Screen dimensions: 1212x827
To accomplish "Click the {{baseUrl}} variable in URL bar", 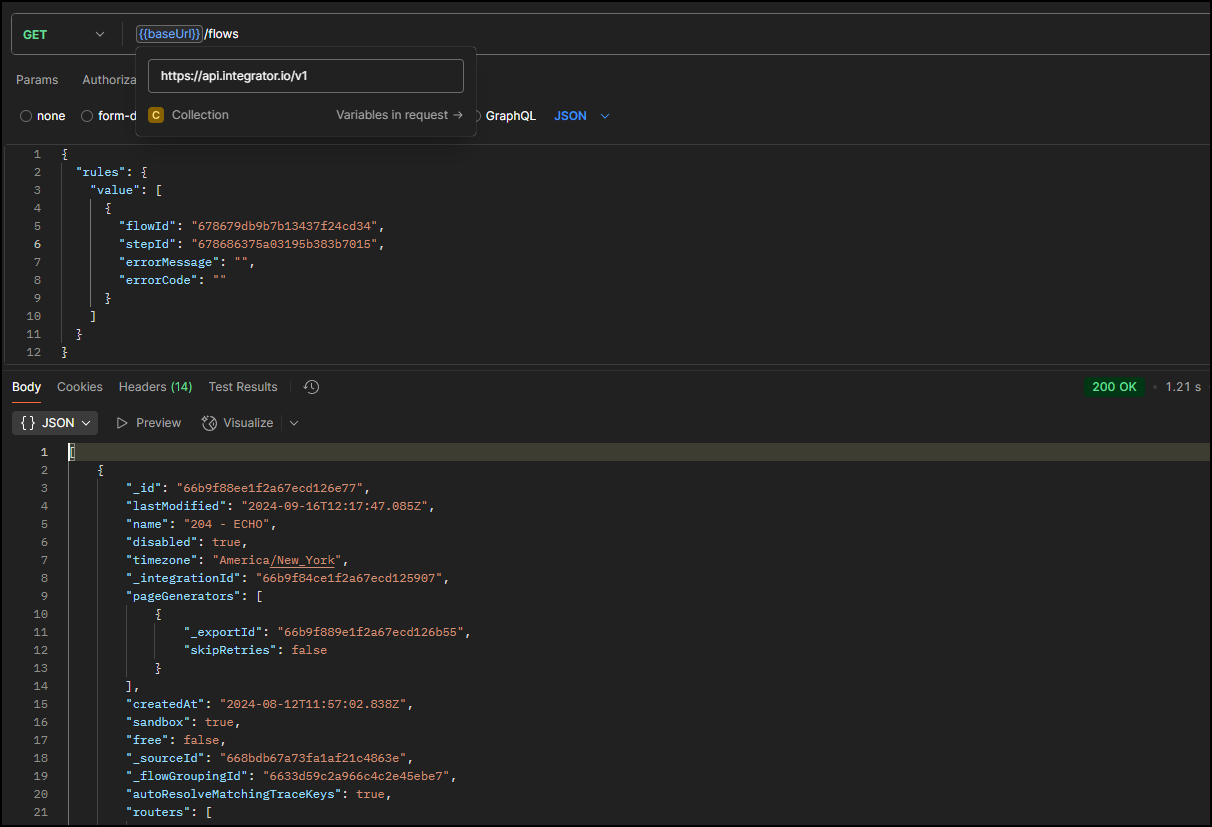I will coord(169,34).
